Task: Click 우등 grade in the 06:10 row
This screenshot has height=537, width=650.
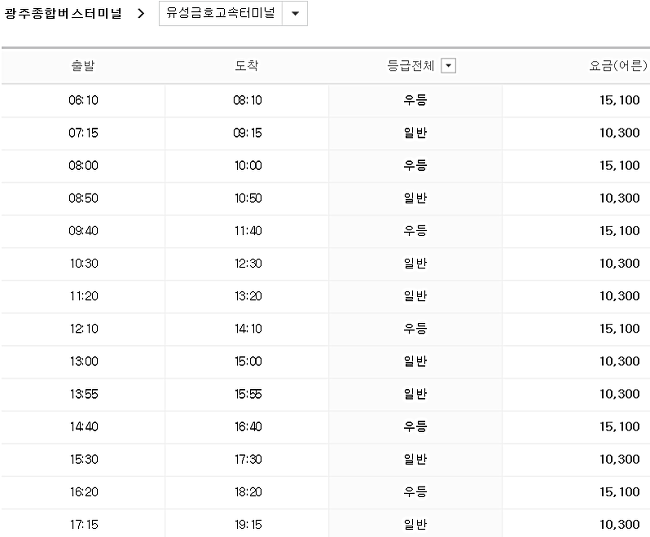Action: click(x=415, y=100)
